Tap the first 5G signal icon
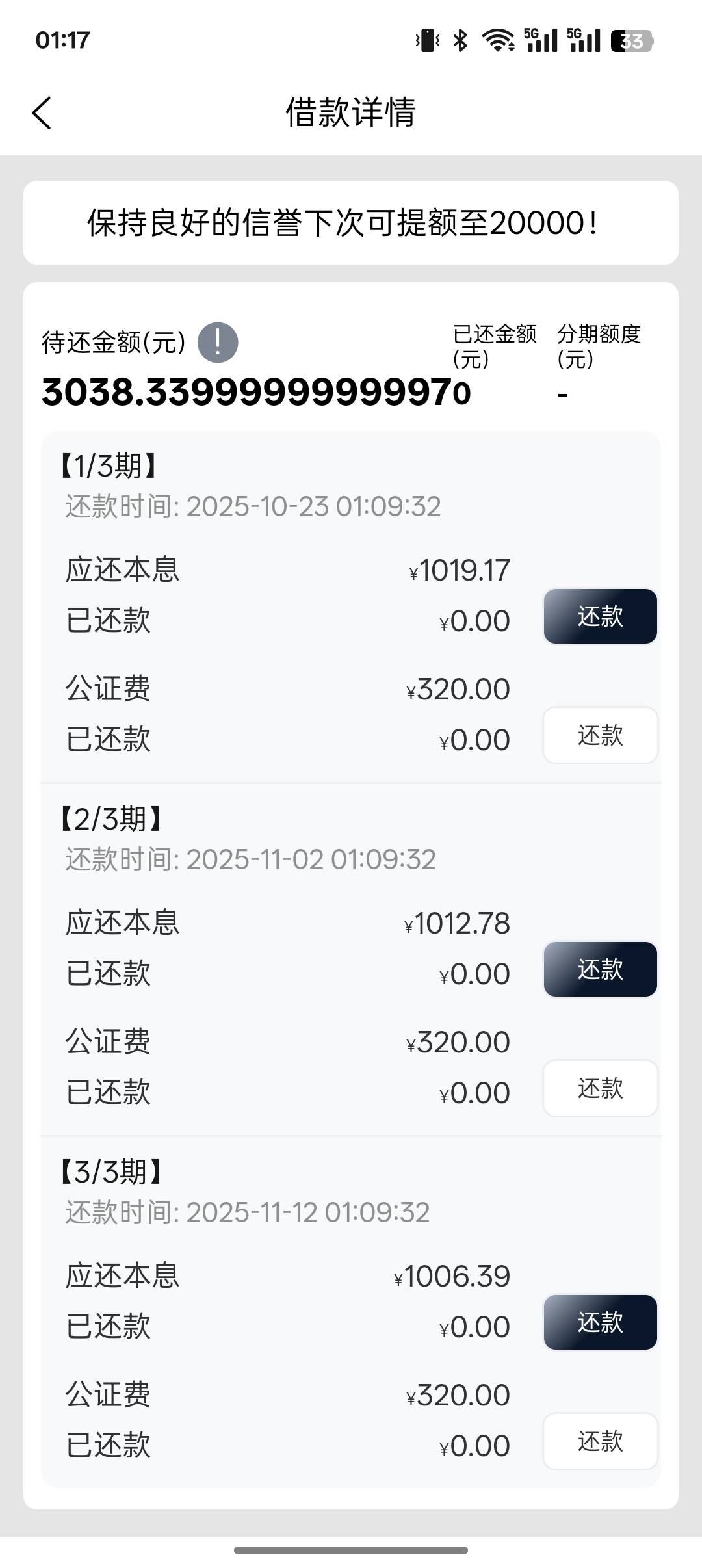 tap(541, 40)
